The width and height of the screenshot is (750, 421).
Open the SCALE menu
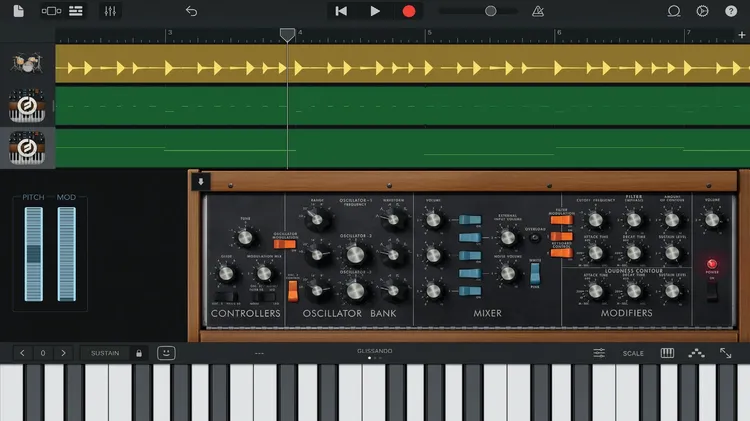tap(633, 353)
